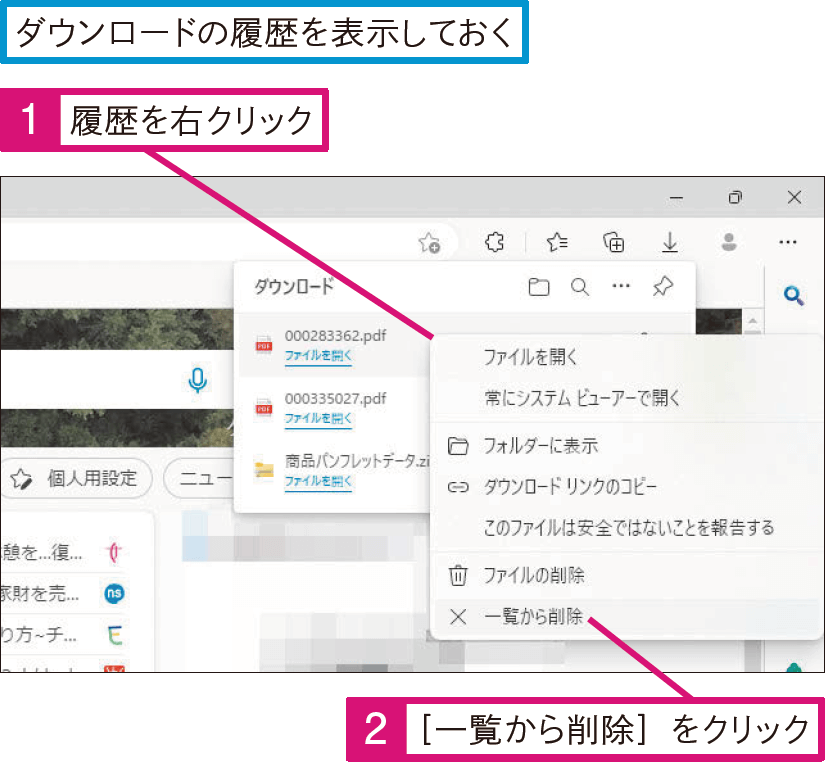
Task: Add this page to favorites star icon
Action: click(429, 243)
